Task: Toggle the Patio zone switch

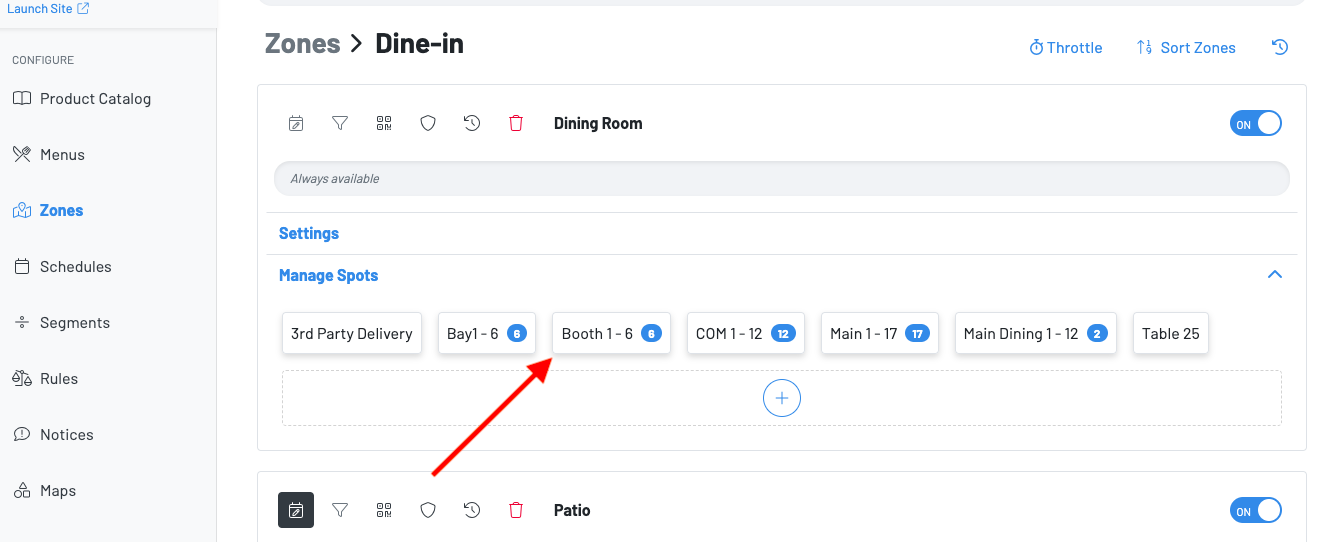Action: (x=1255, y=510)
